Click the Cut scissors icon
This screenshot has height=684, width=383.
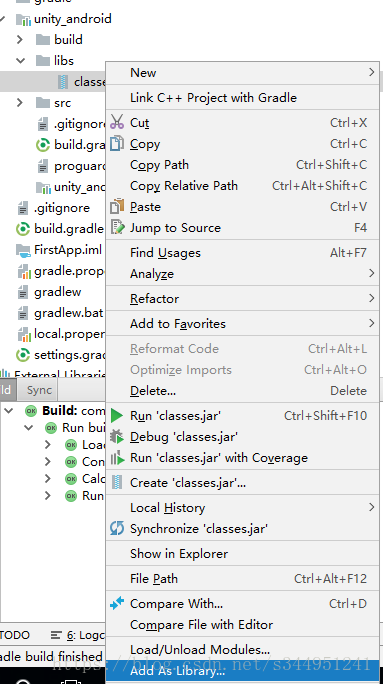(117, 122)
